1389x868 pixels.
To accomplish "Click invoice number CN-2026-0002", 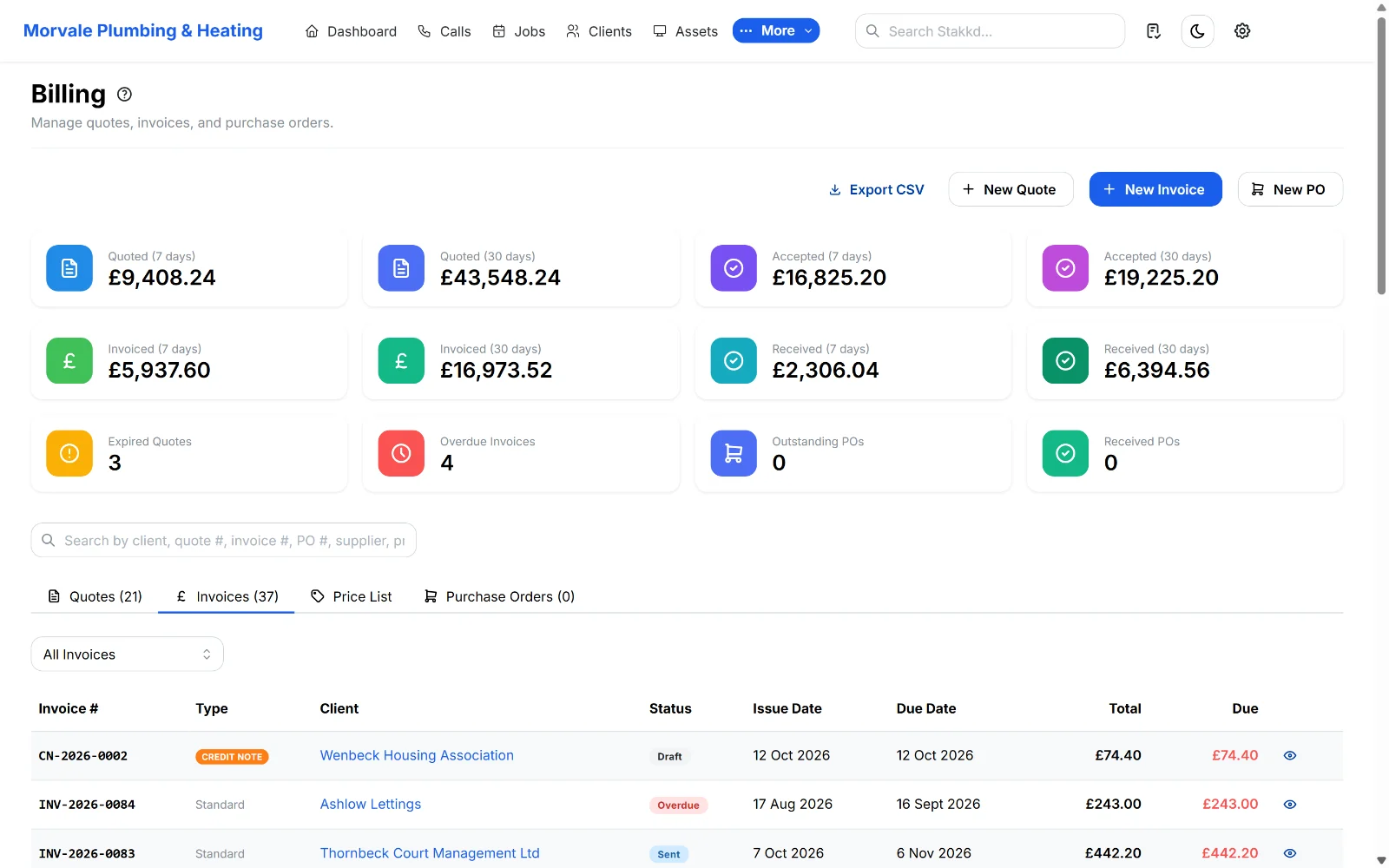I will (83, 756).
